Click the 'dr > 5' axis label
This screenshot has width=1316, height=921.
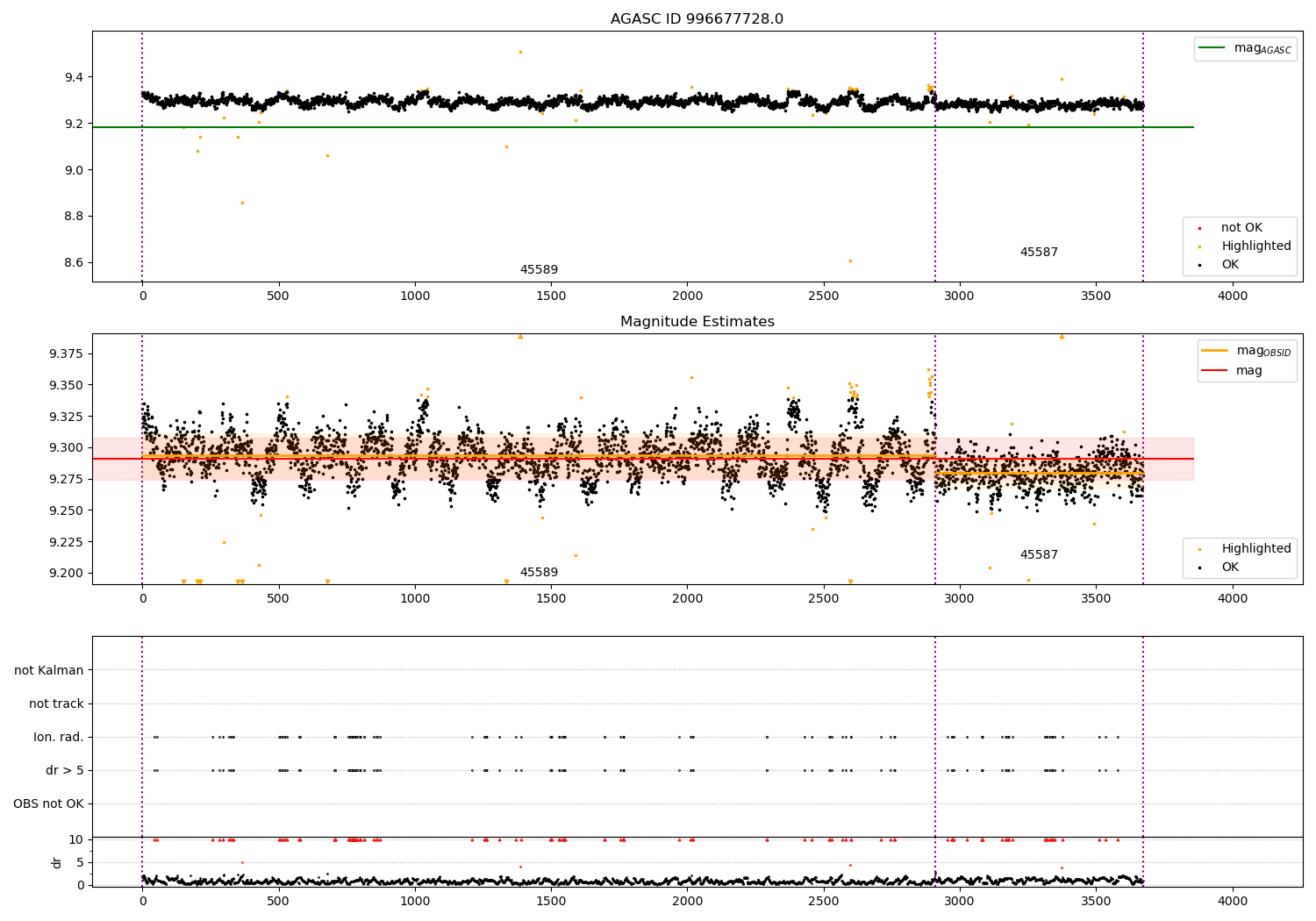[65, 771]
